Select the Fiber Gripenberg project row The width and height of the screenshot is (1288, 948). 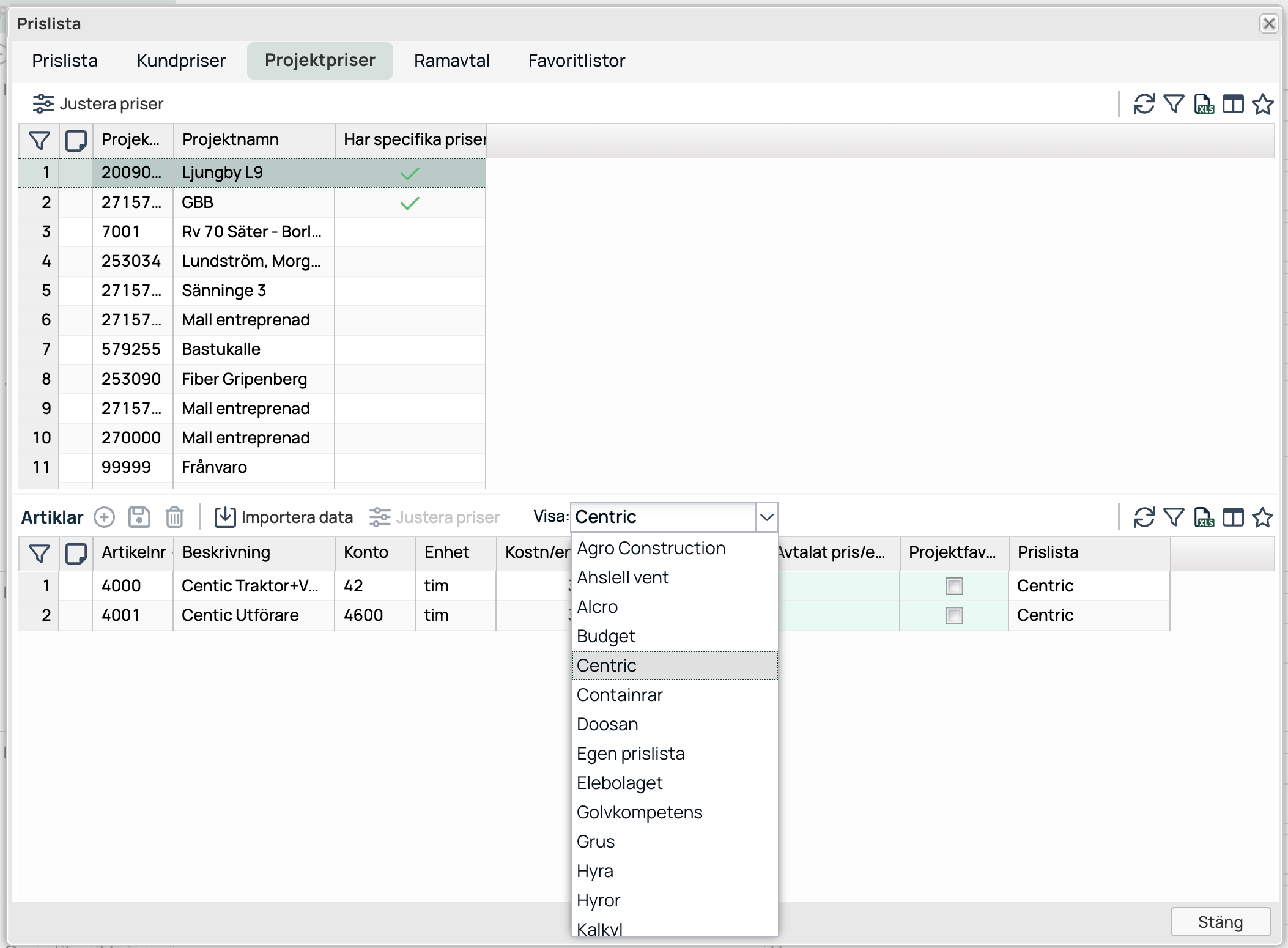click(244, 379)
